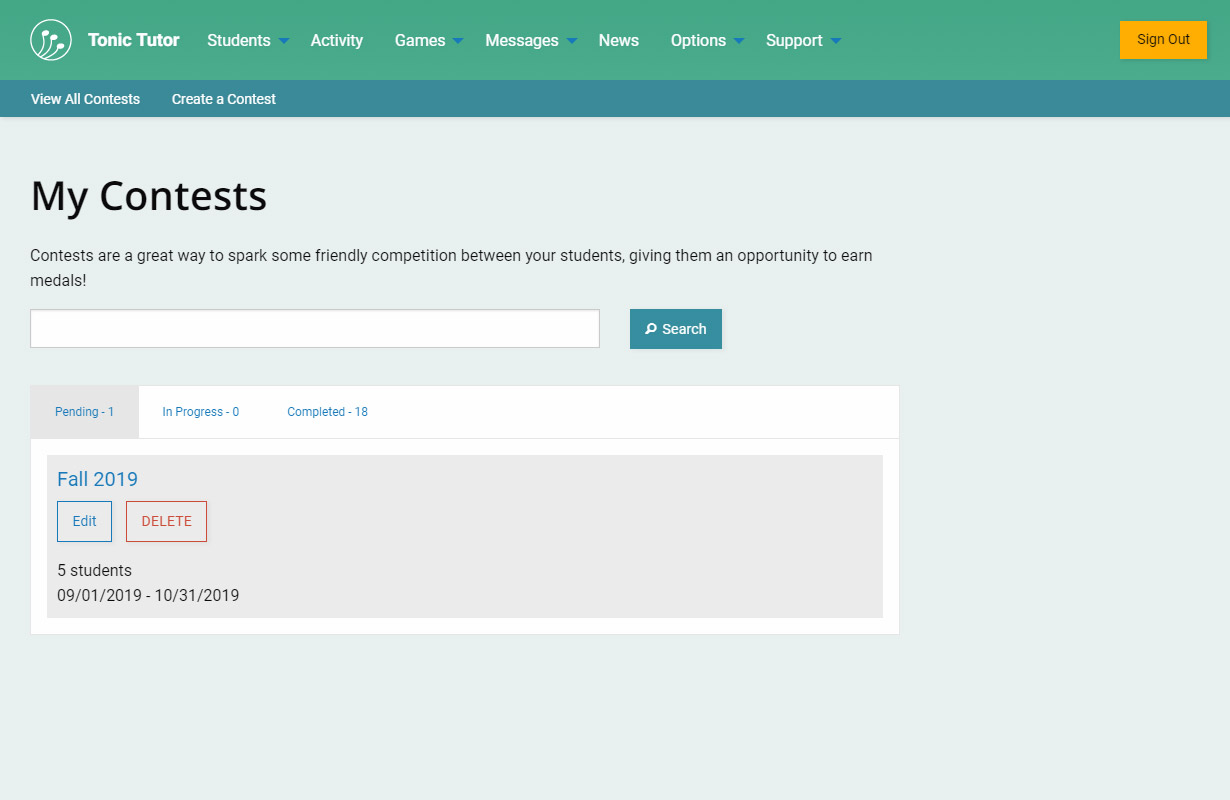Screen dimensions: 1230x800
Task: Open the Fall 2019 contest link
Action: tap(97, 479)
